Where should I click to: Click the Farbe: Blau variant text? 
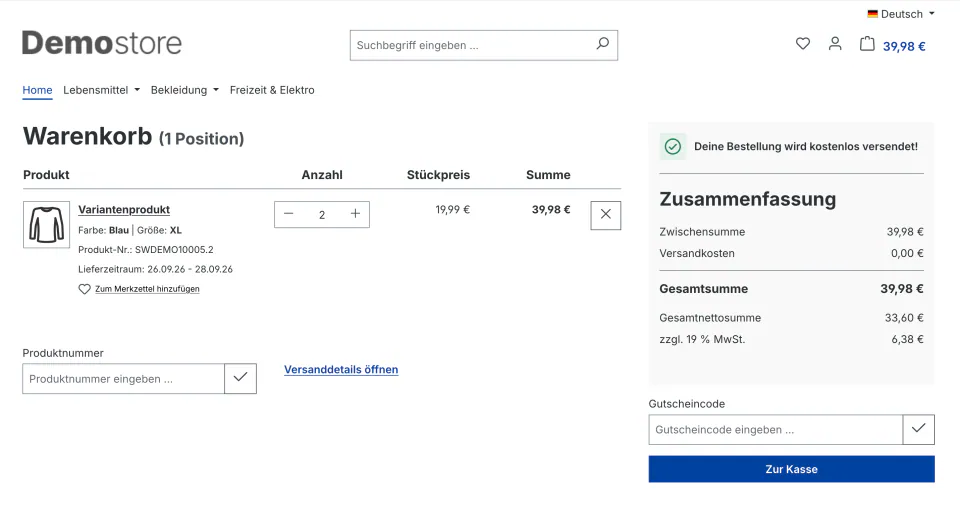coord(103,230)
